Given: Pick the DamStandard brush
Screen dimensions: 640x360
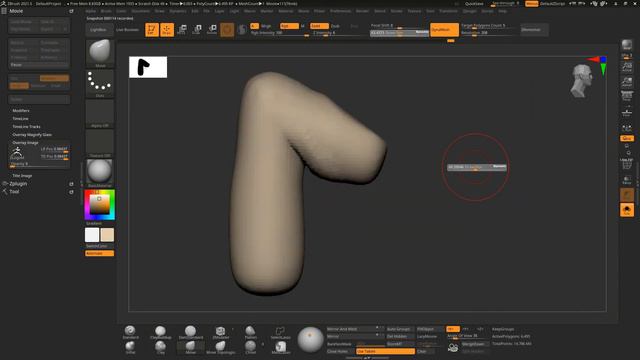Looking at the screenshot, I should (190, 332).
